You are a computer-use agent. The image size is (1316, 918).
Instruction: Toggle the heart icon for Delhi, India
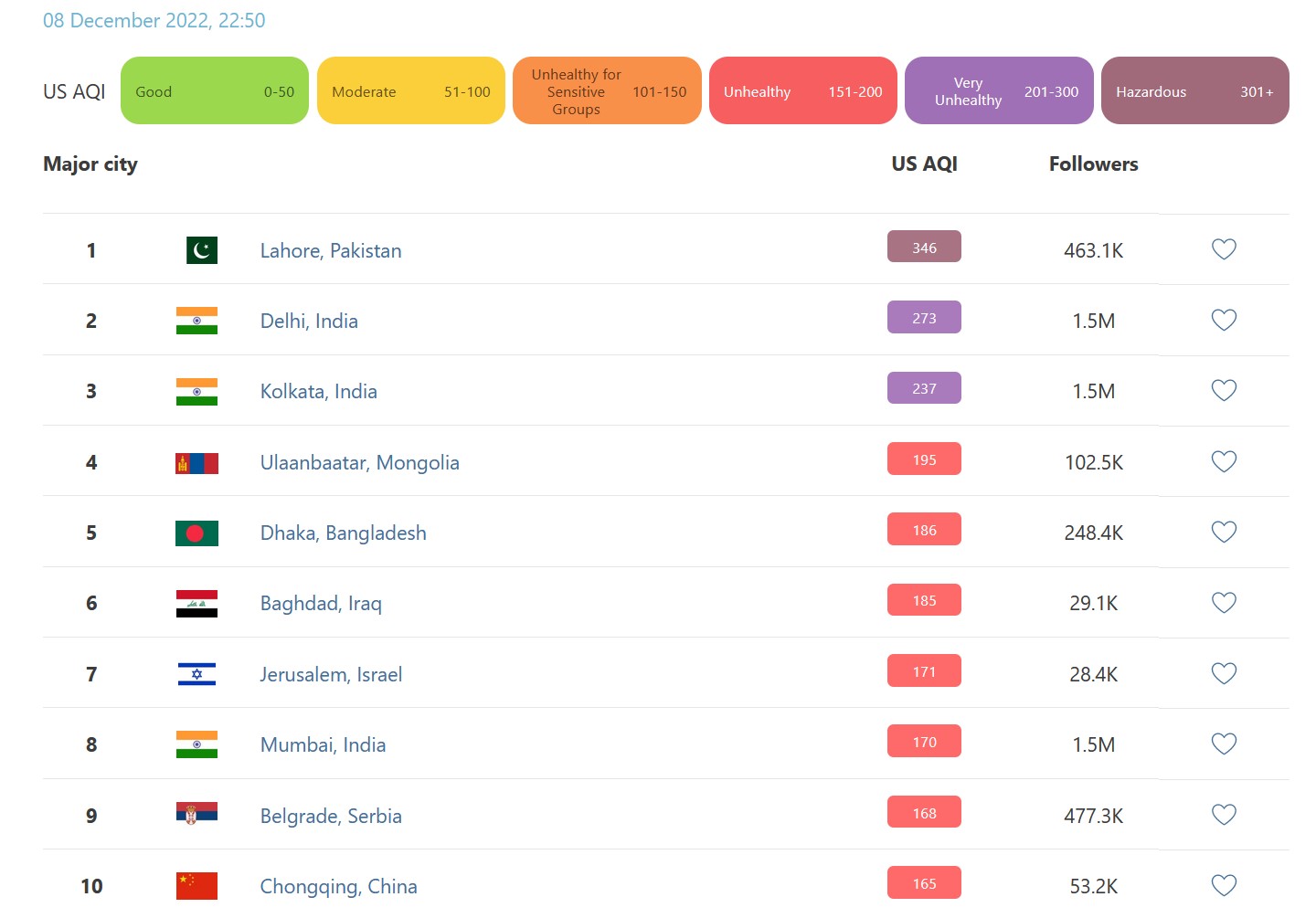tap(1224, 320)
